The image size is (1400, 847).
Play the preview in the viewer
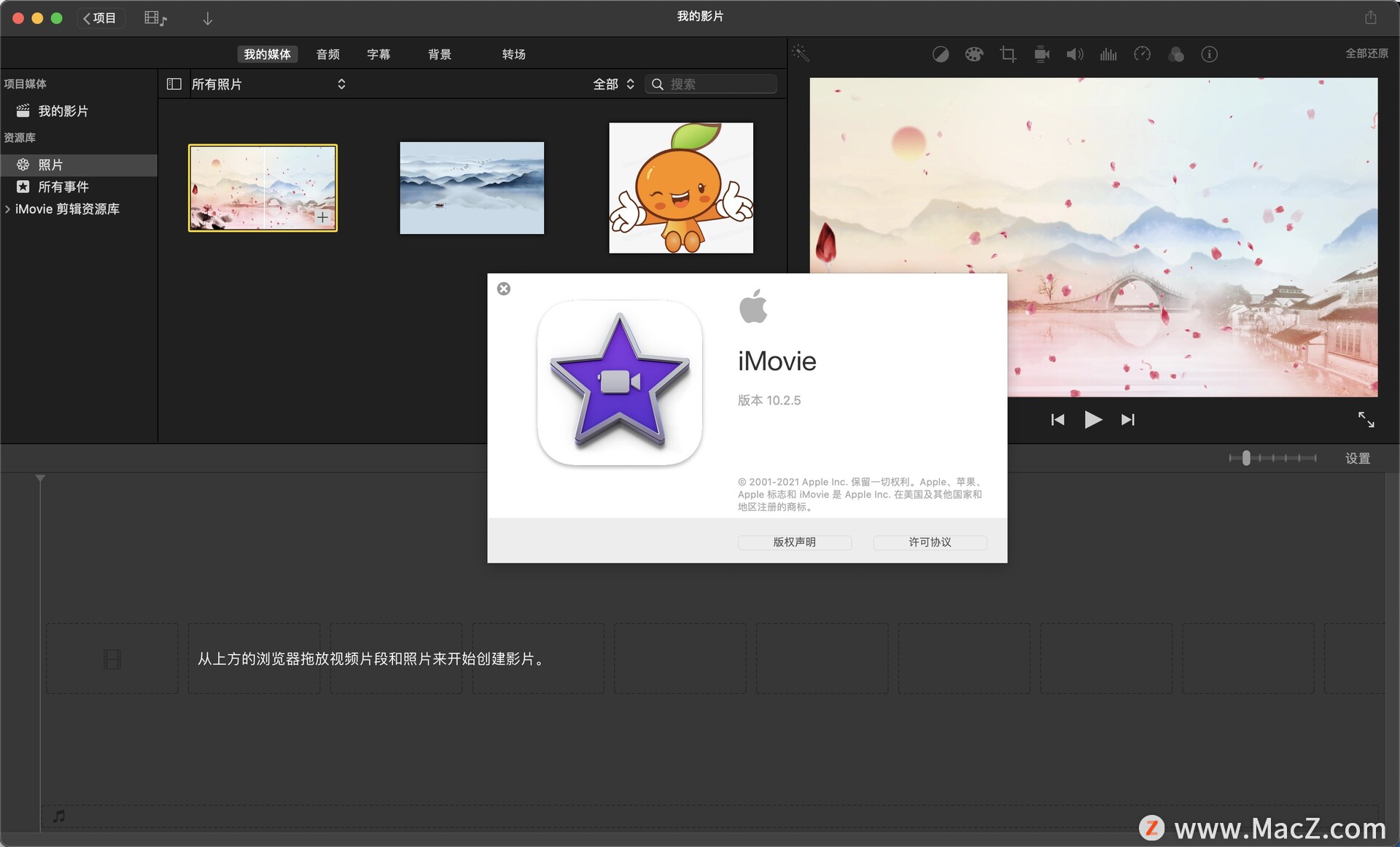(1092, 420)
